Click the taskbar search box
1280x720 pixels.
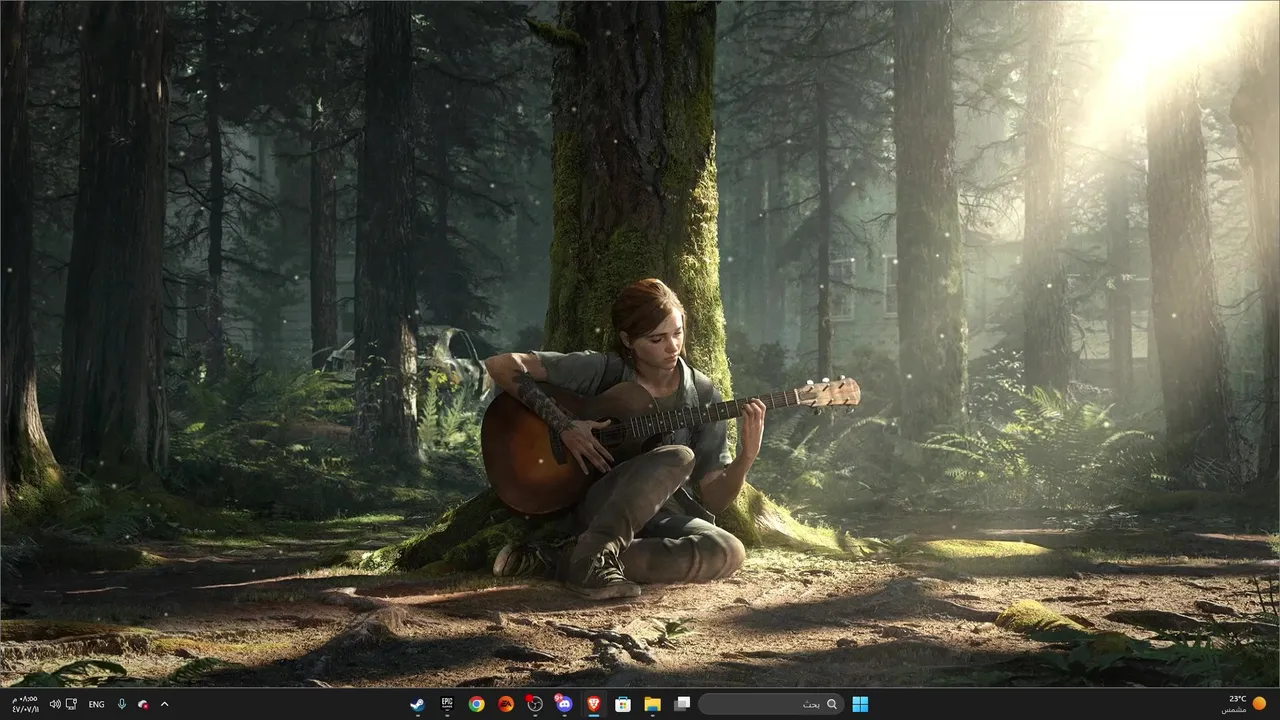pyautogui.click(x=770, y=704)
